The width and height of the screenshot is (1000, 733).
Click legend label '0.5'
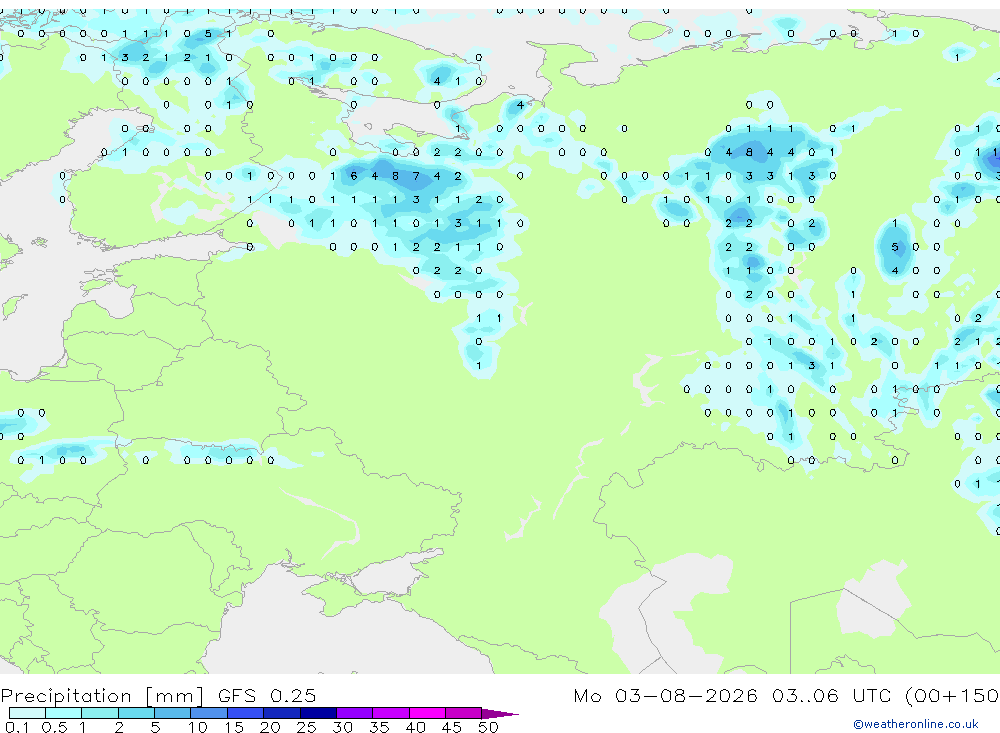pyautogui.click(x=54, y=727)
